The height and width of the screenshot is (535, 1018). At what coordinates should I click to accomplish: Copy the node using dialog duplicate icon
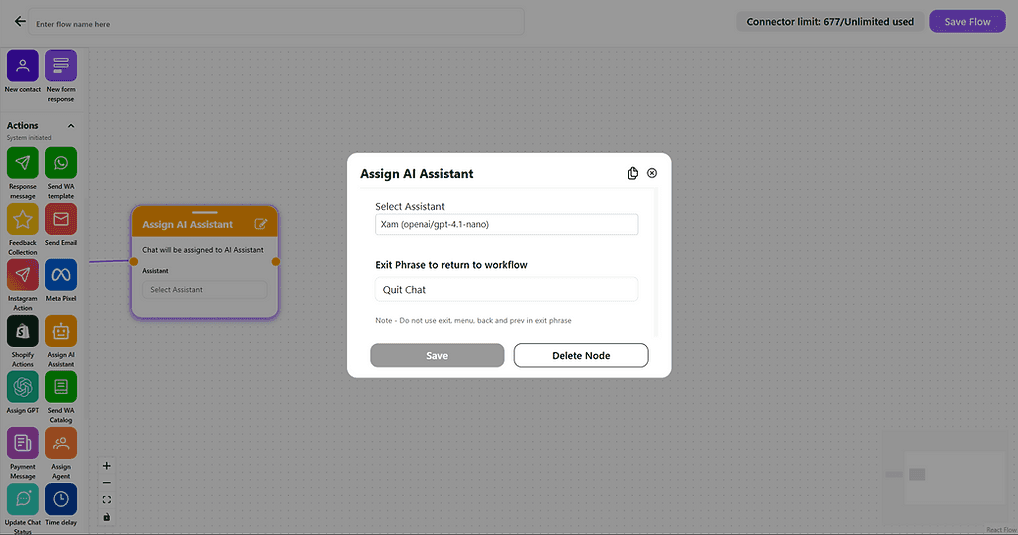[x=632, y=173]
